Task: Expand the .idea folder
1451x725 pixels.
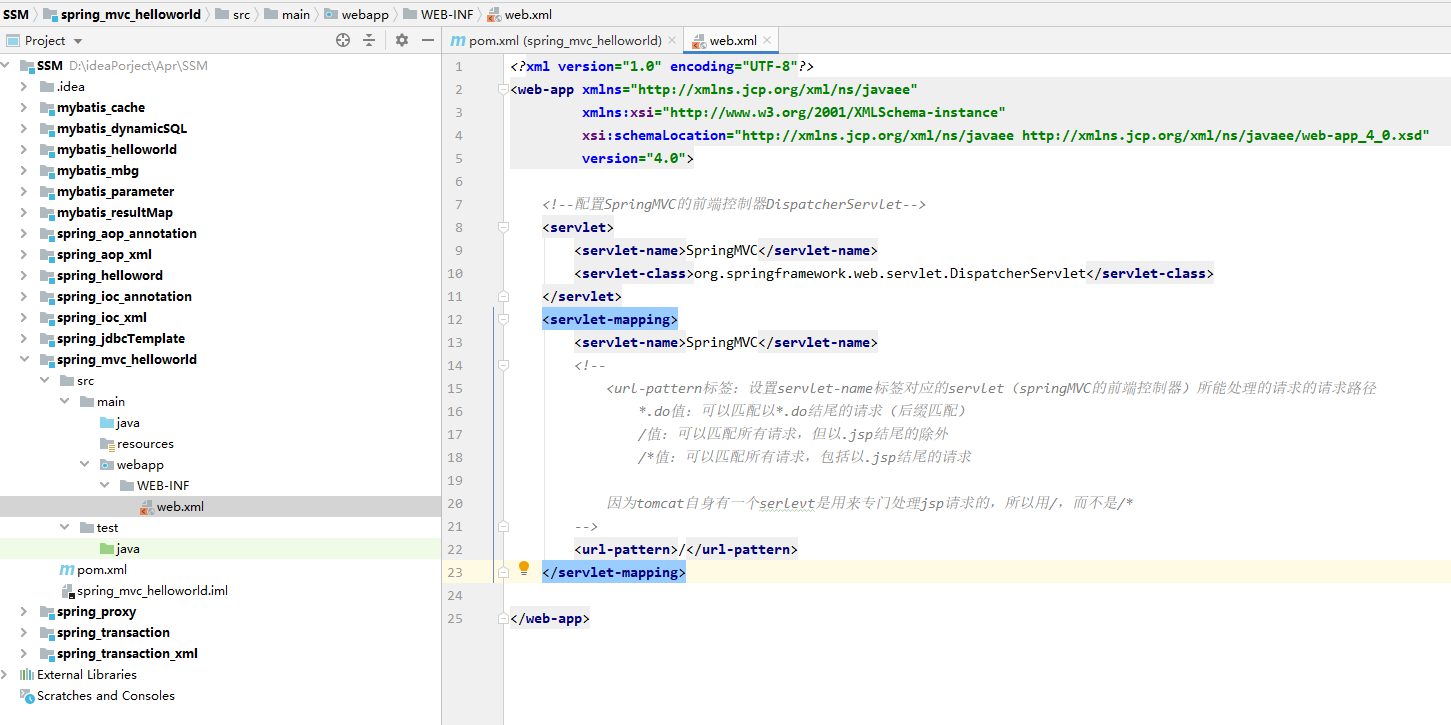Action: [24, 87]
